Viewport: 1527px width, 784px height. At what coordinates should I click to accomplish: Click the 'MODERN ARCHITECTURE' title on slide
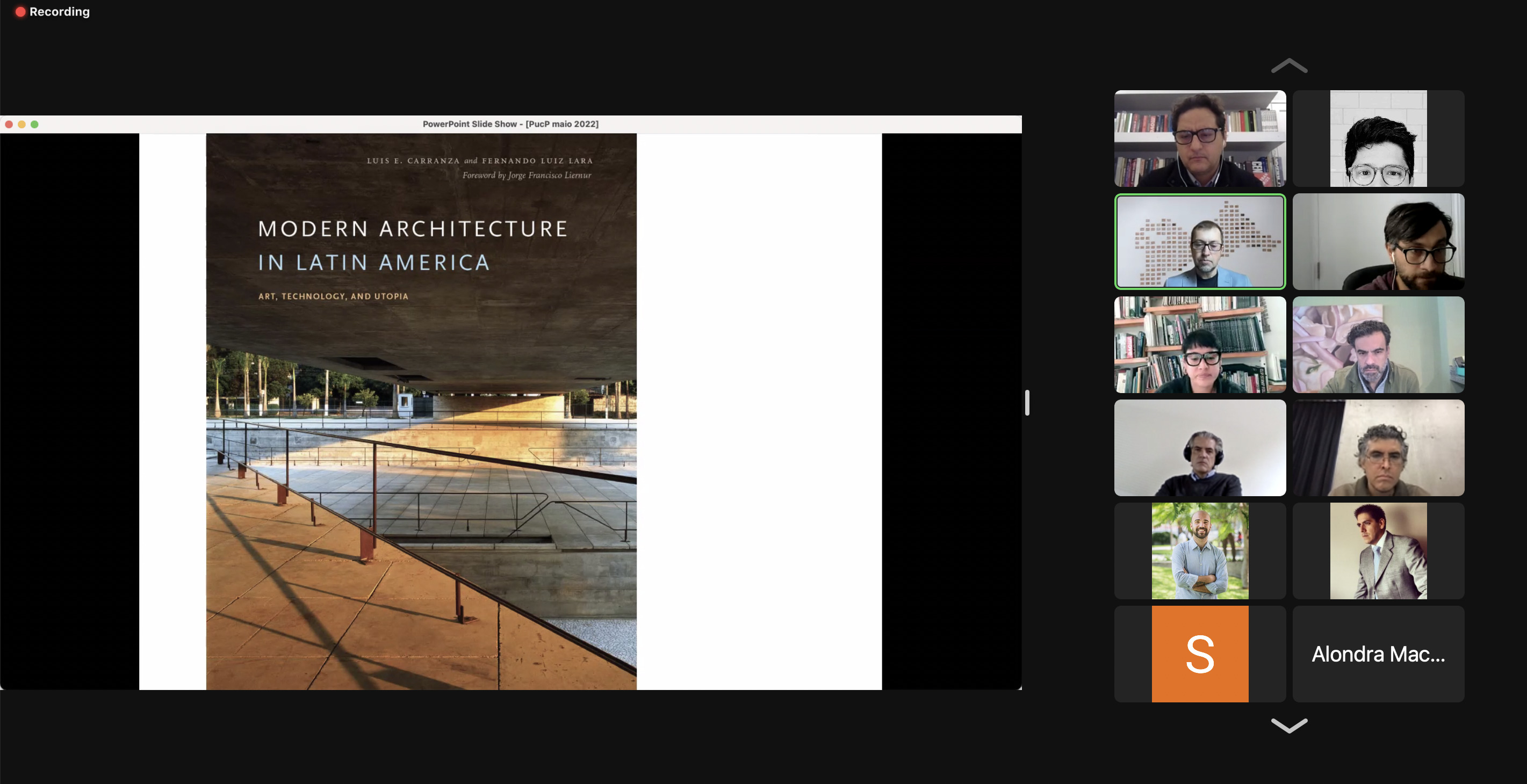(x=413, y=229)
